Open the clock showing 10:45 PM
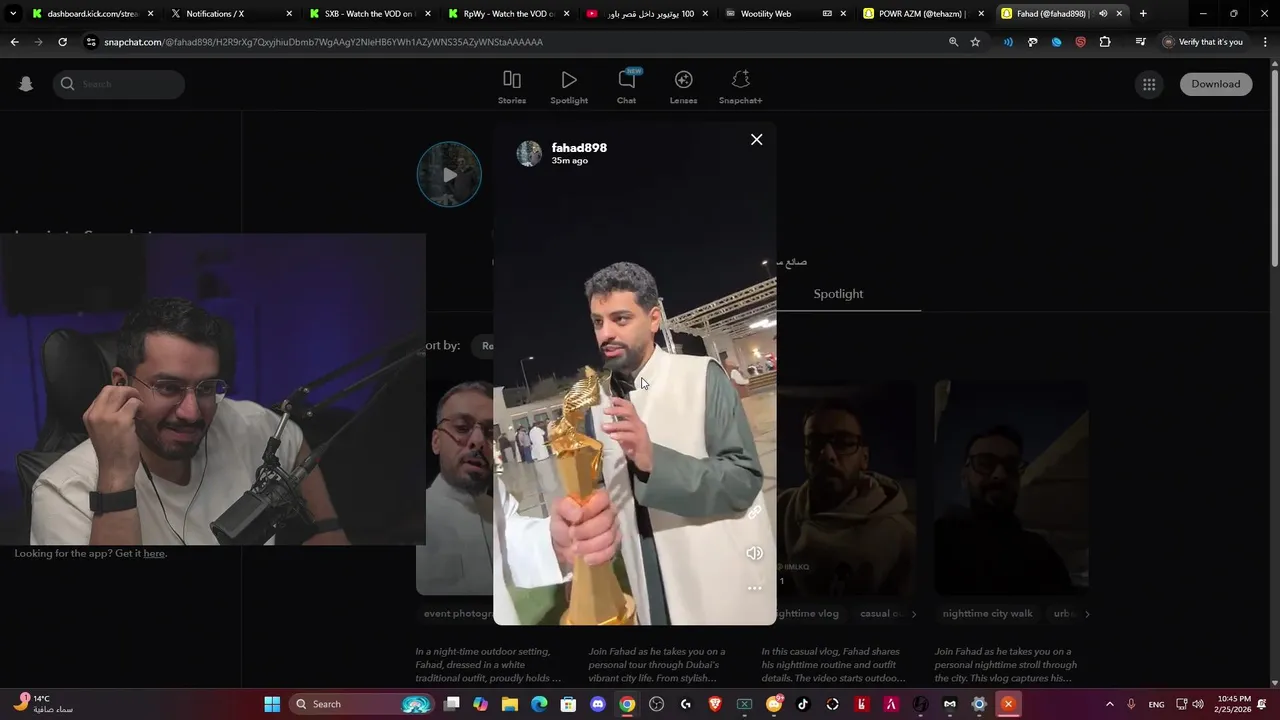The image size is (1280, 720). click(1234, 704)
